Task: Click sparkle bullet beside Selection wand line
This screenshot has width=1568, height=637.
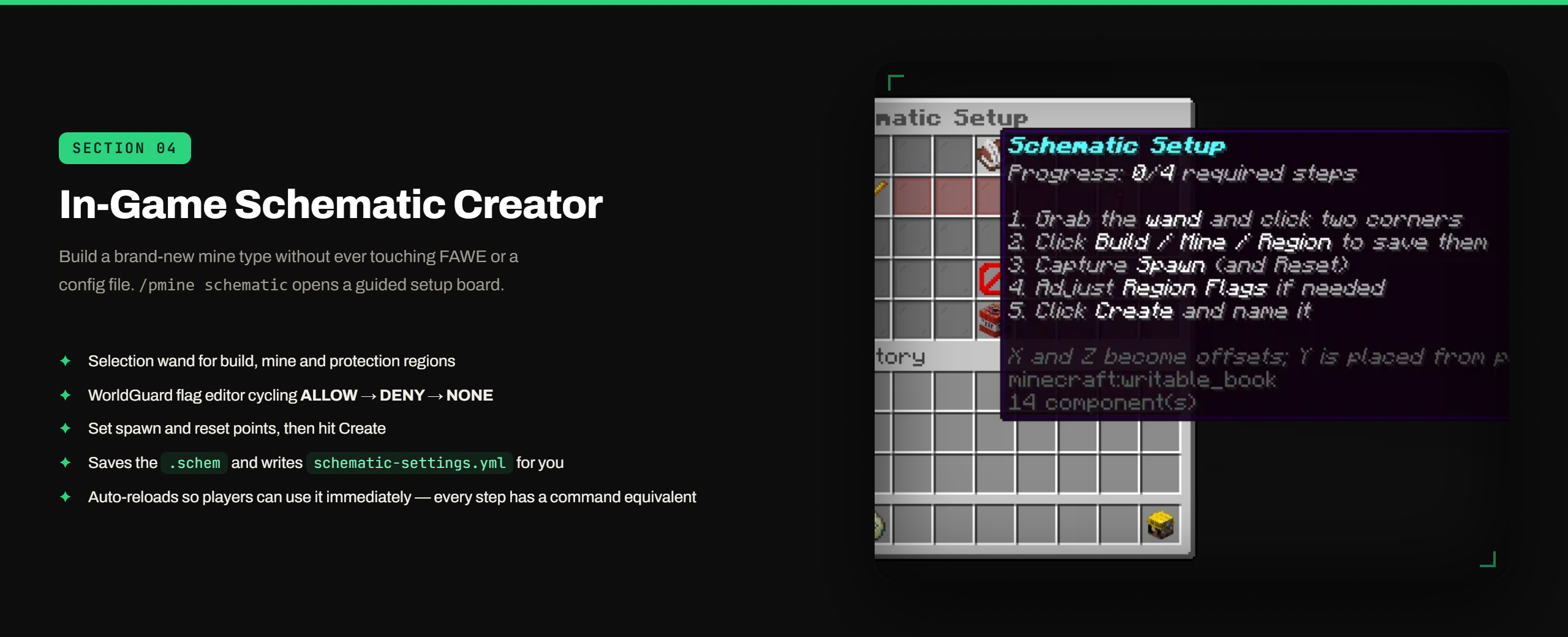Action: click(x=66, y=361)
